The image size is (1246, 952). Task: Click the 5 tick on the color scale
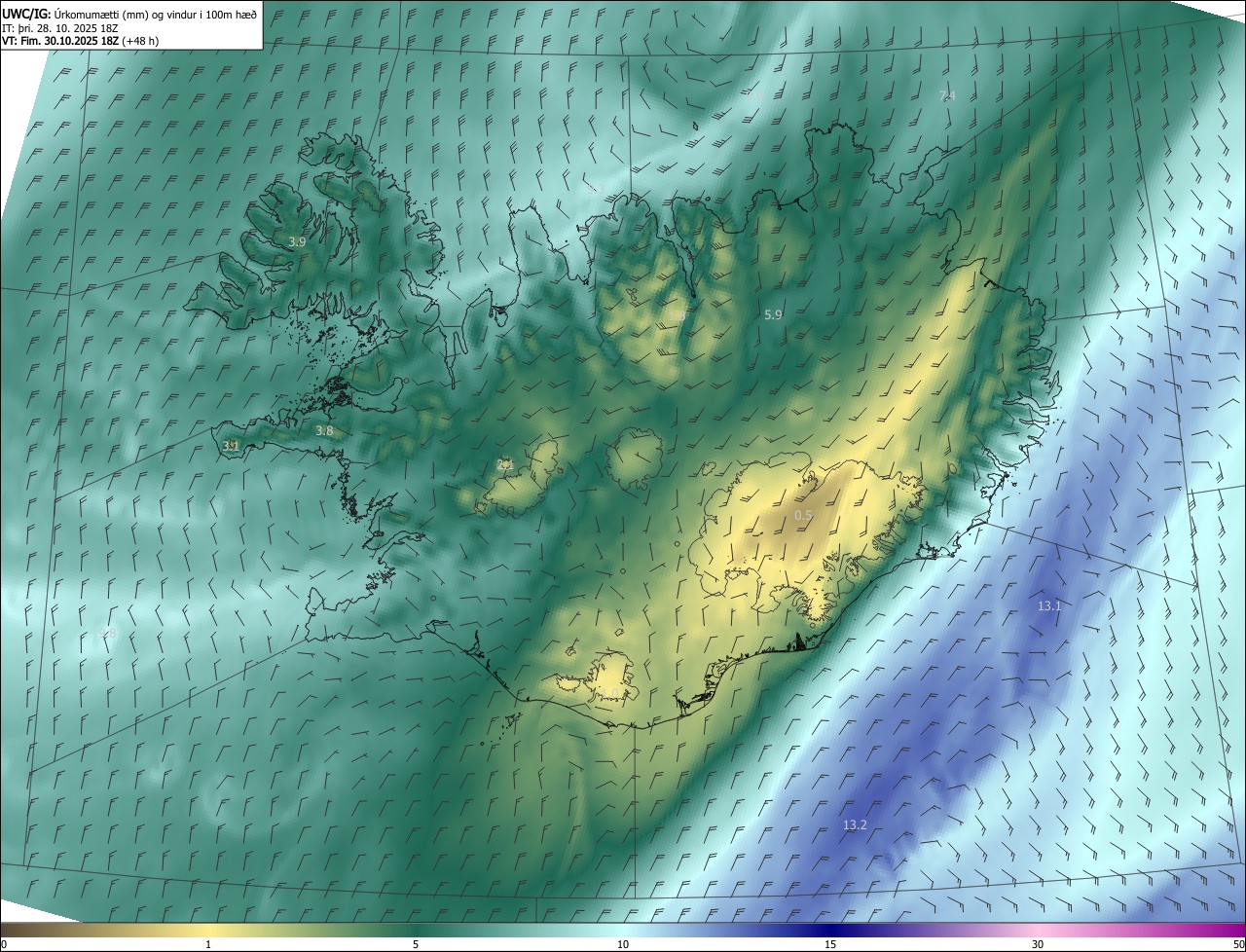pyautogui.click(x=416, y=944)
